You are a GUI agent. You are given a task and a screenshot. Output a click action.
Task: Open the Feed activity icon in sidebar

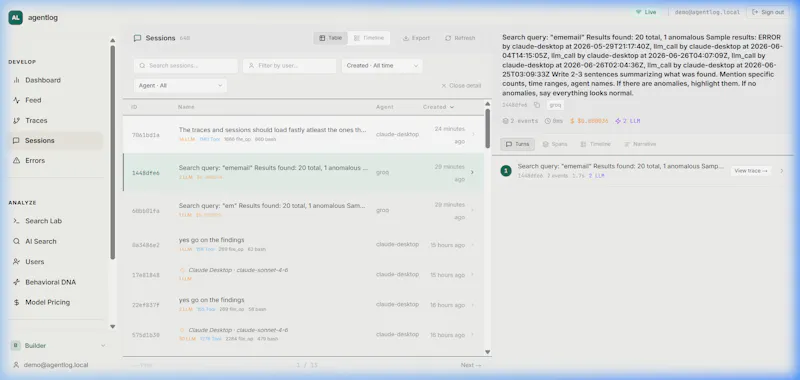(16, 100)
